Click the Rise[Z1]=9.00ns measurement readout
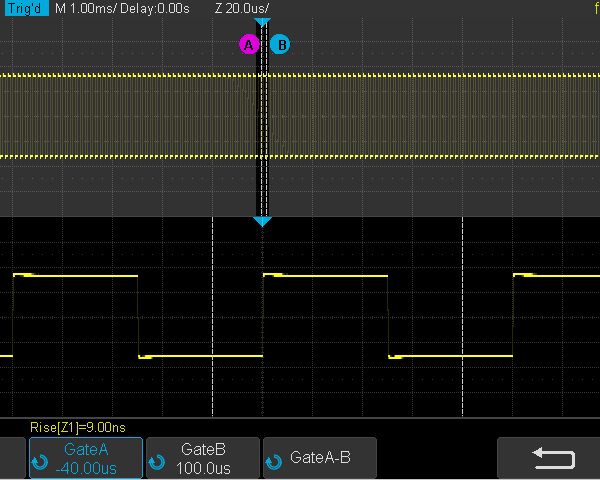 tap(77, 427)
